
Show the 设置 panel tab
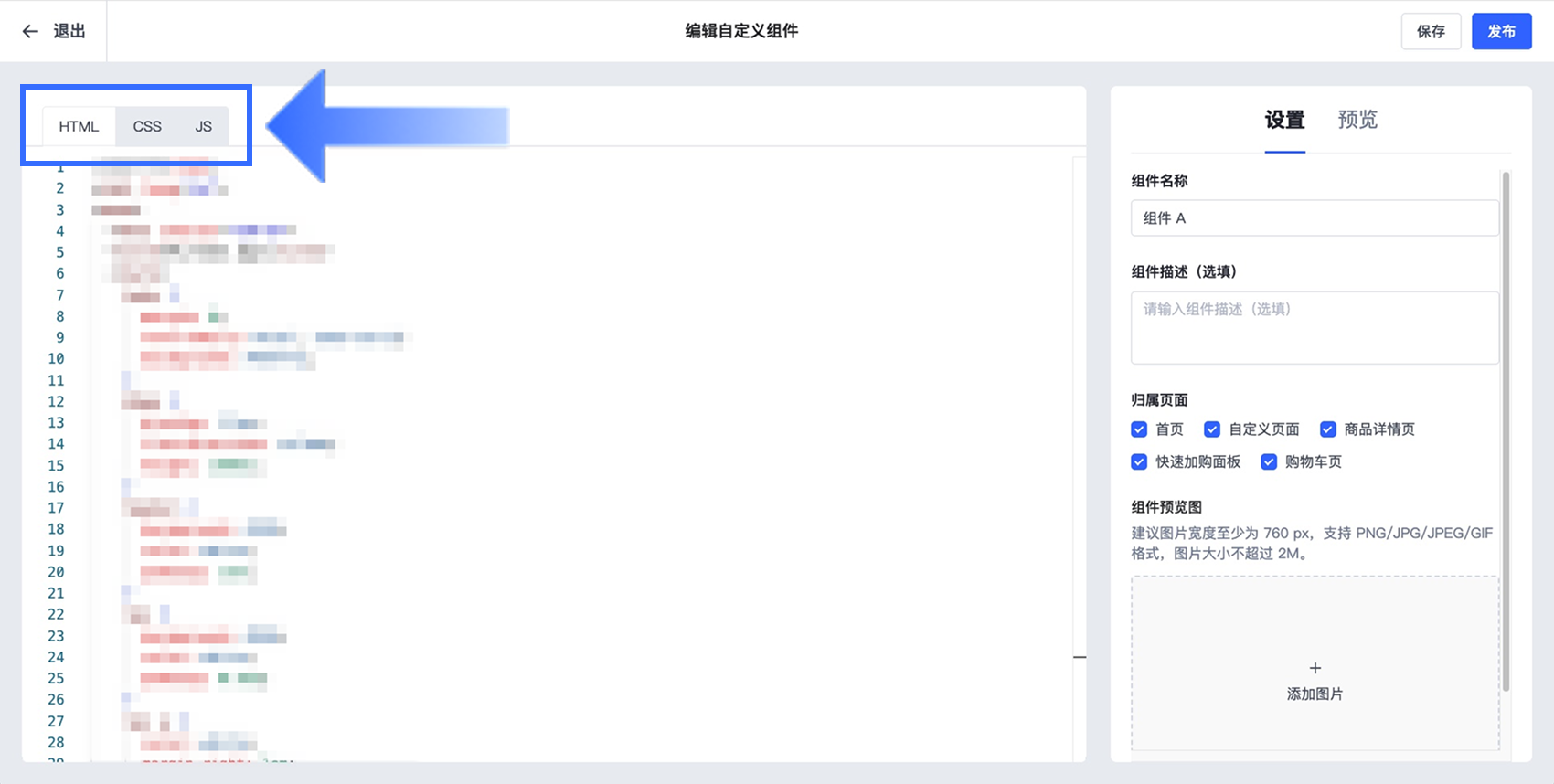pos(1284,120)
